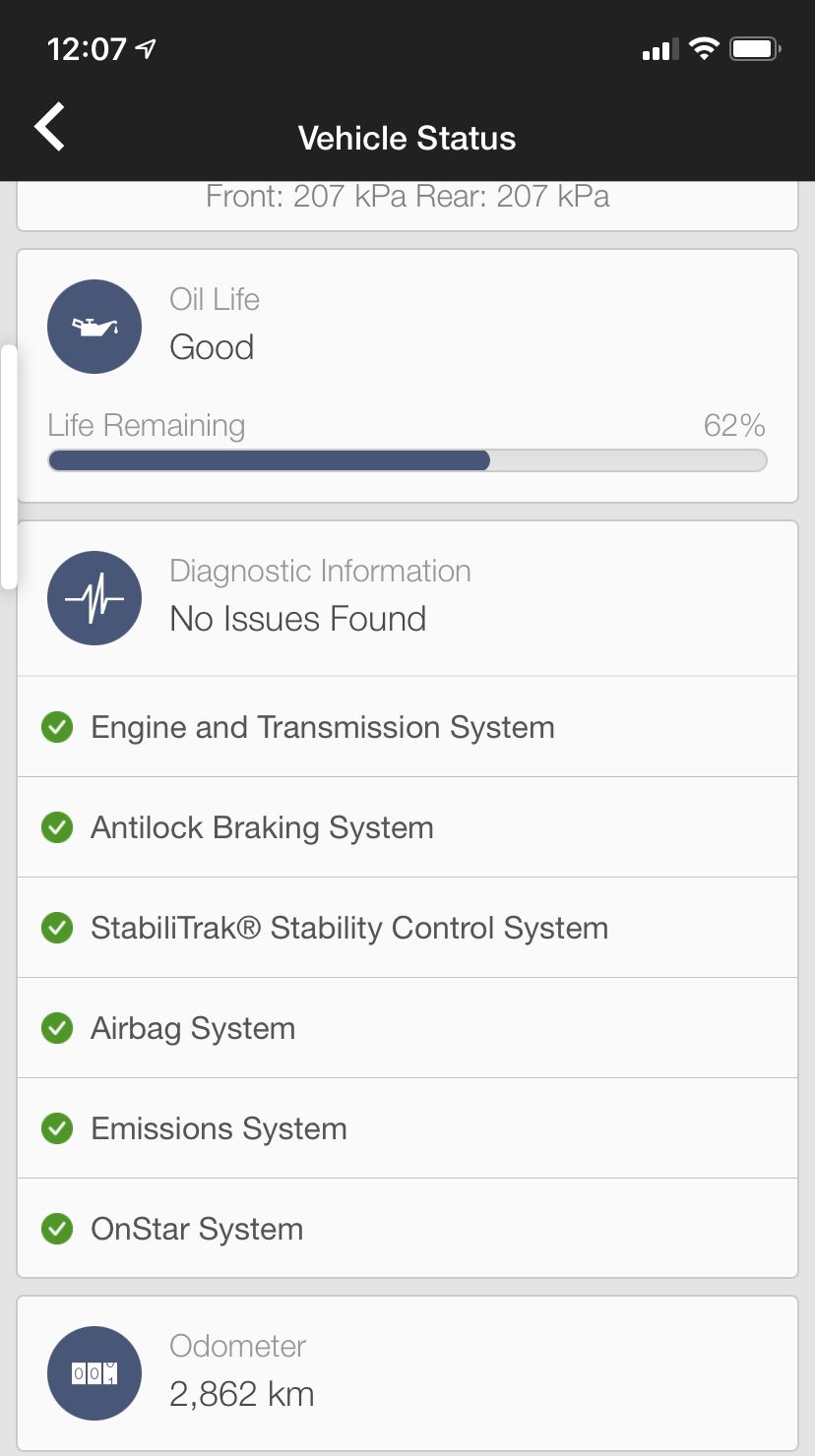
Task: Tap the Wi-Fi status icon
Action: click(704, 48)
